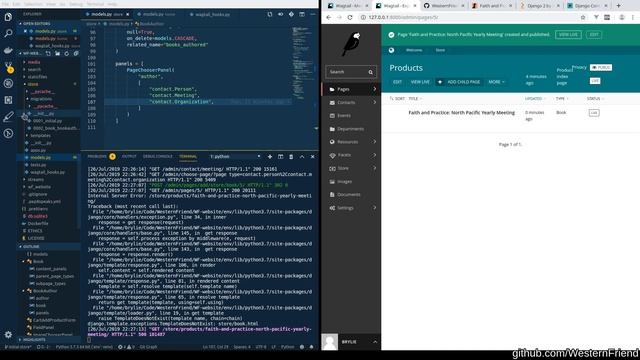Open the Source Control activity icon
640x360 pixels.
tap(8, 67)
